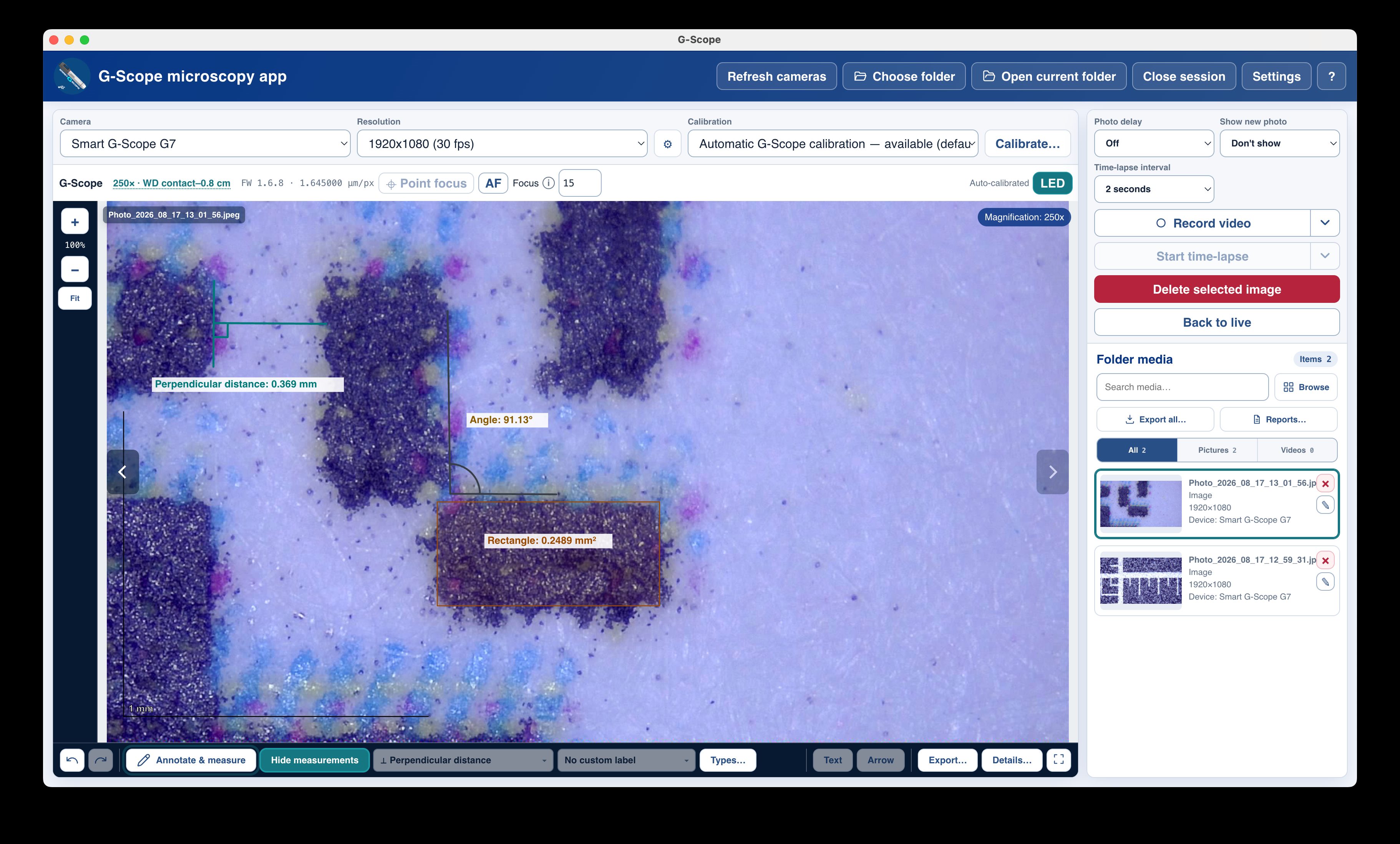Image resolution: width=1400 pixels, height=844 pixels.
Task: Expand Start time-lapse options chevron
Action: (x=1325, y=256)
